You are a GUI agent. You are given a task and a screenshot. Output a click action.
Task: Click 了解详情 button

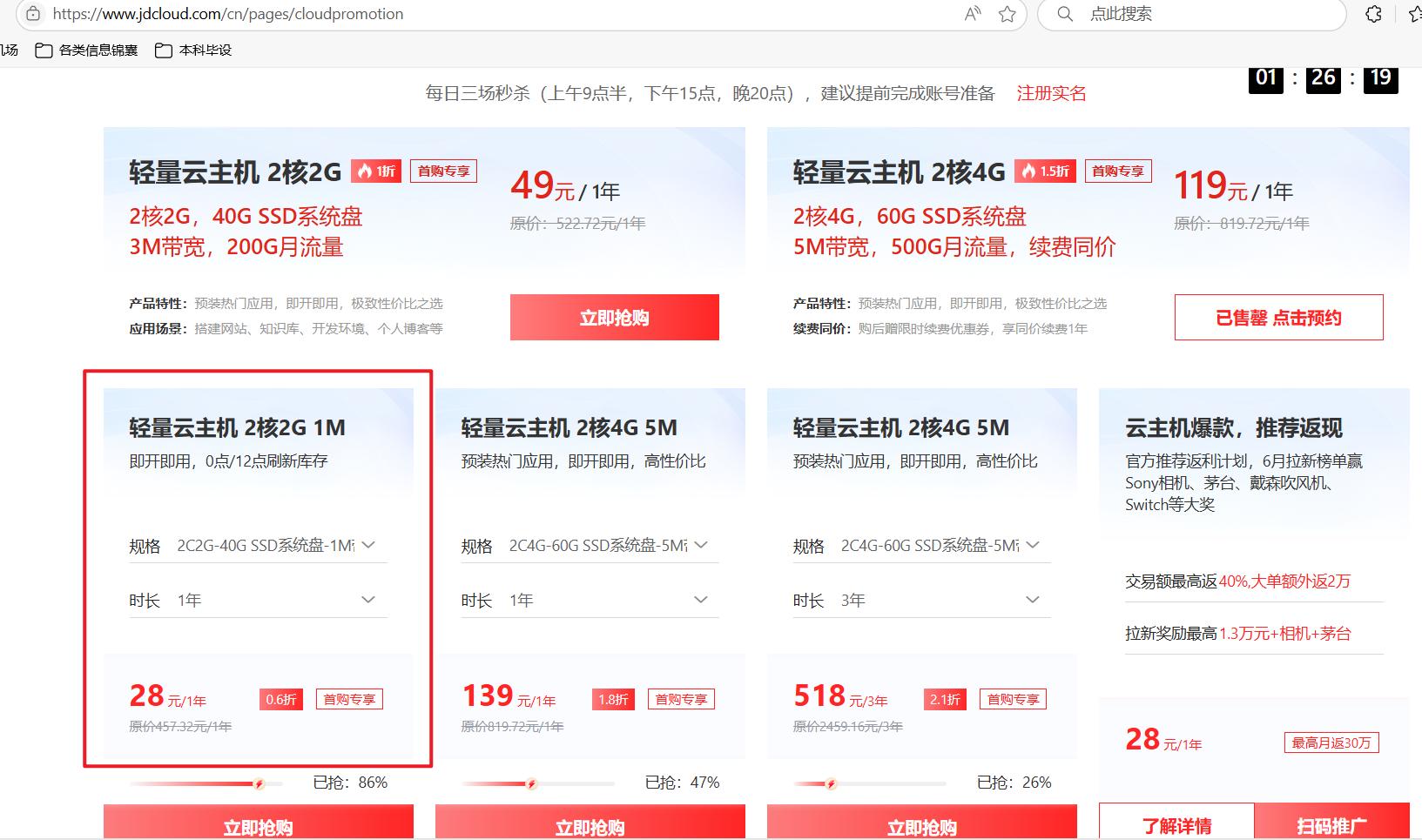(1176, 824)
